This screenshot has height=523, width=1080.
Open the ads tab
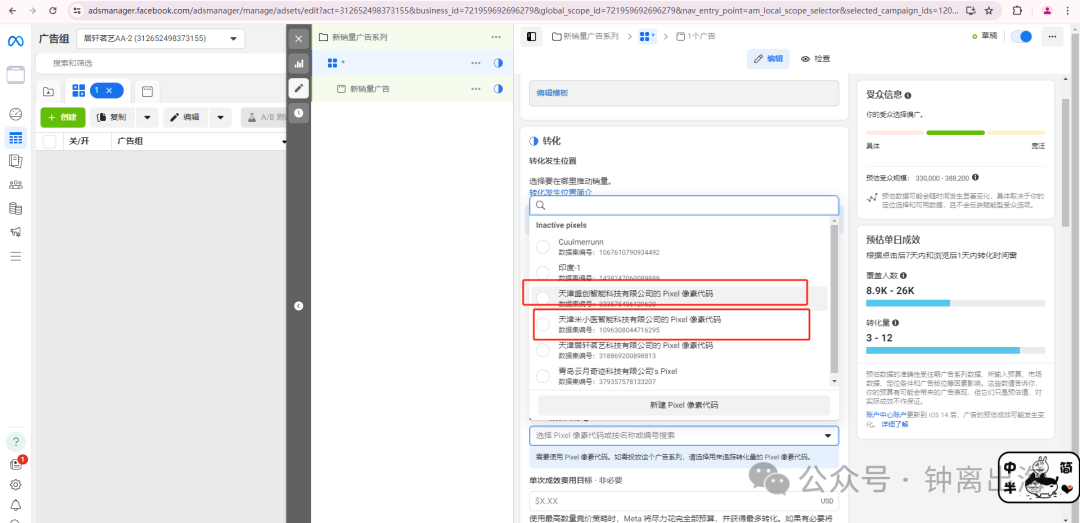click(147, 91)
